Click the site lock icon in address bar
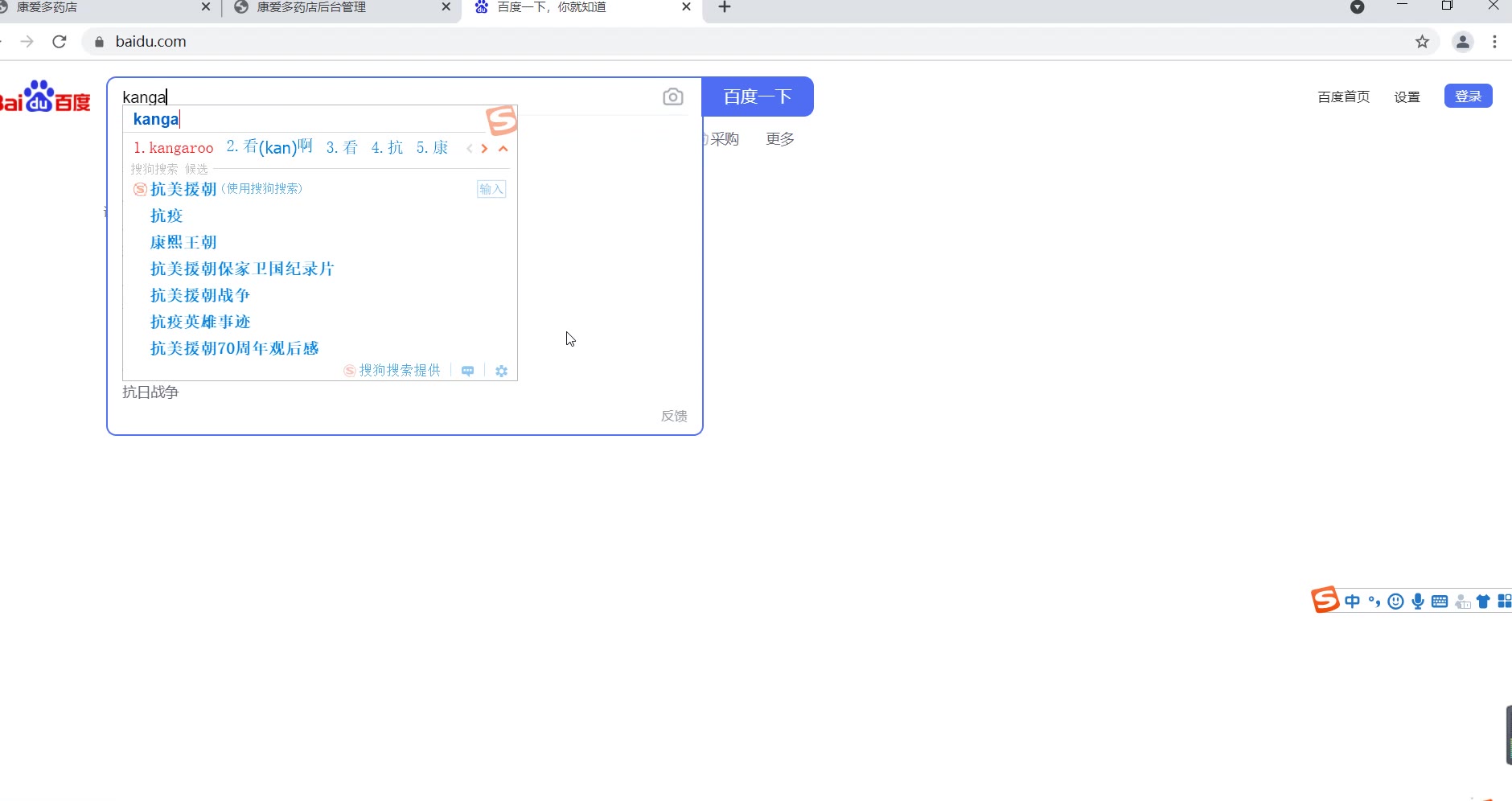1512x801 pixels. (x=100, y=42)
